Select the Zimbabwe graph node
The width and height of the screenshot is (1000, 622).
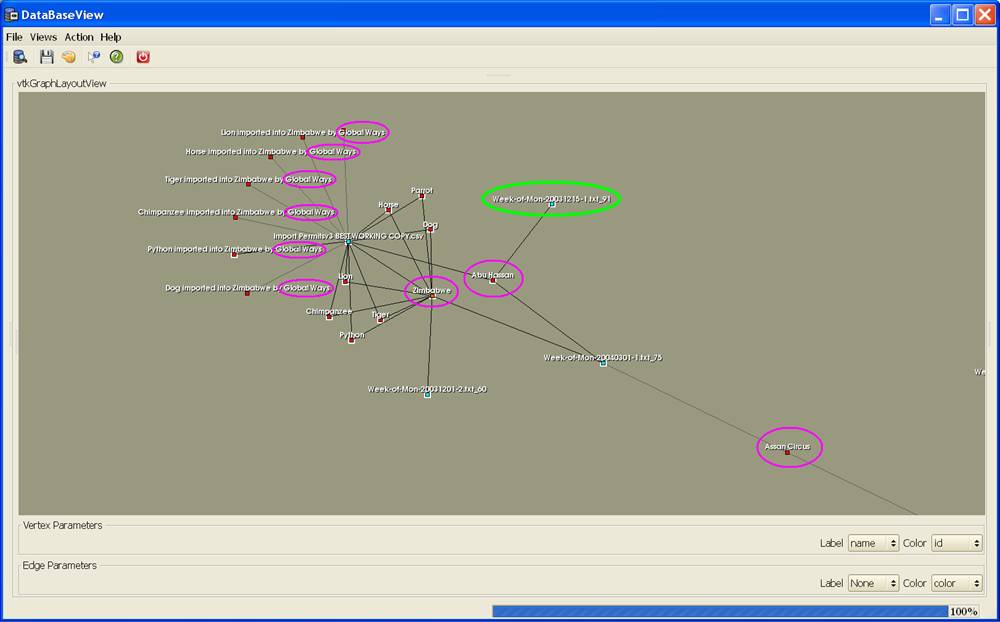pos(432,295)
